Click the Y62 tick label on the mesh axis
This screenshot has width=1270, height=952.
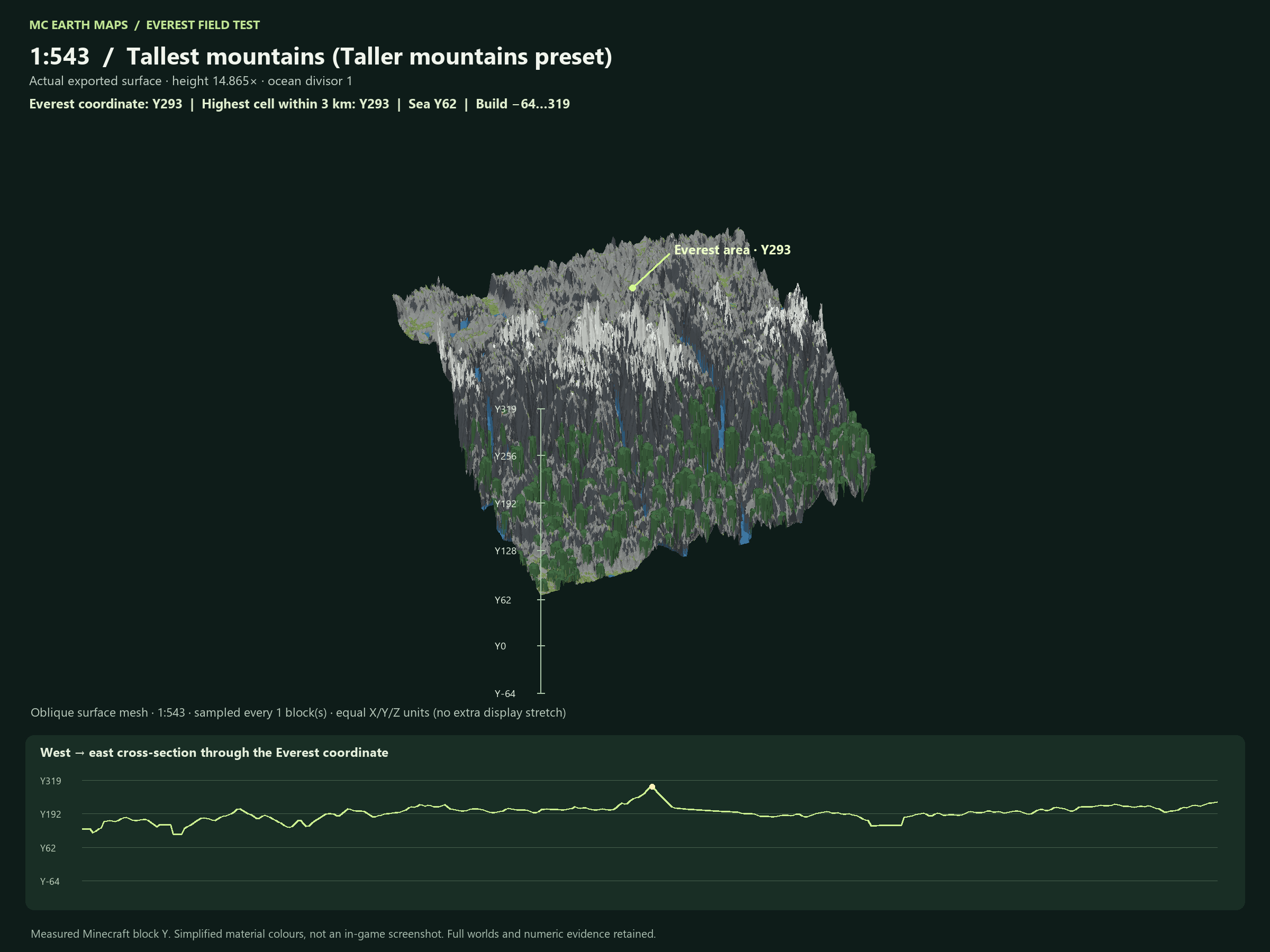coord(502,600)
